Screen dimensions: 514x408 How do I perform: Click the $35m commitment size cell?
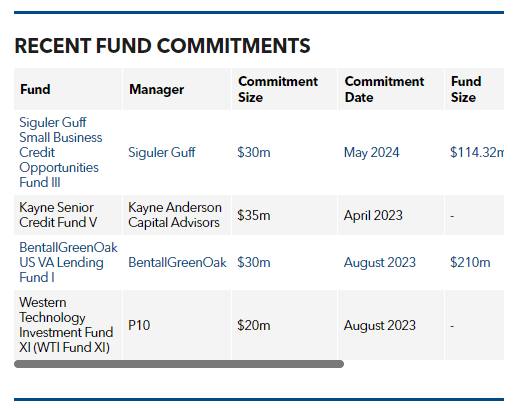(x=284, y=215)
